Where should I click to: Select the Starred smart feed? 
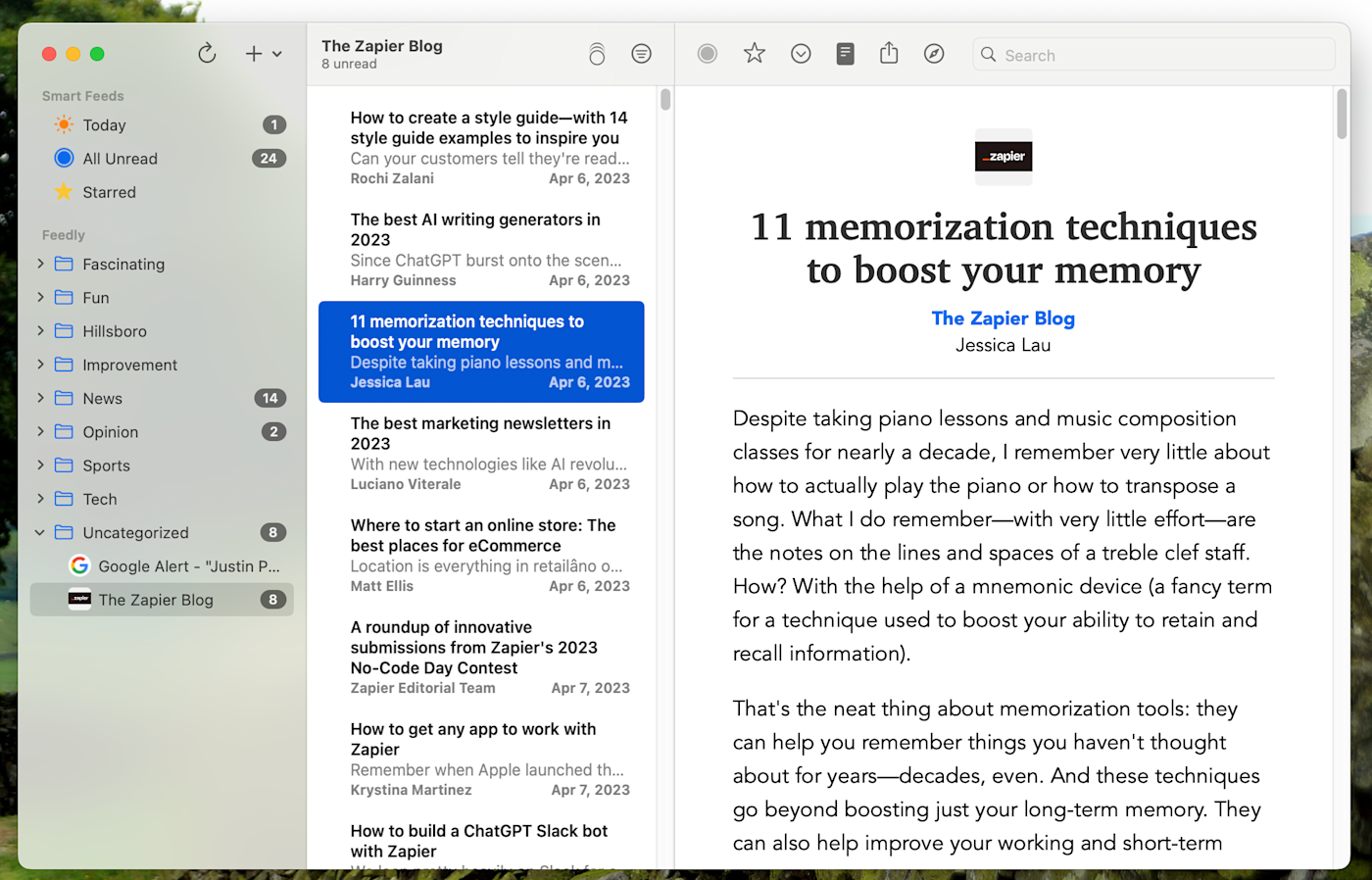pyautogui.click(x=109, y=192)
